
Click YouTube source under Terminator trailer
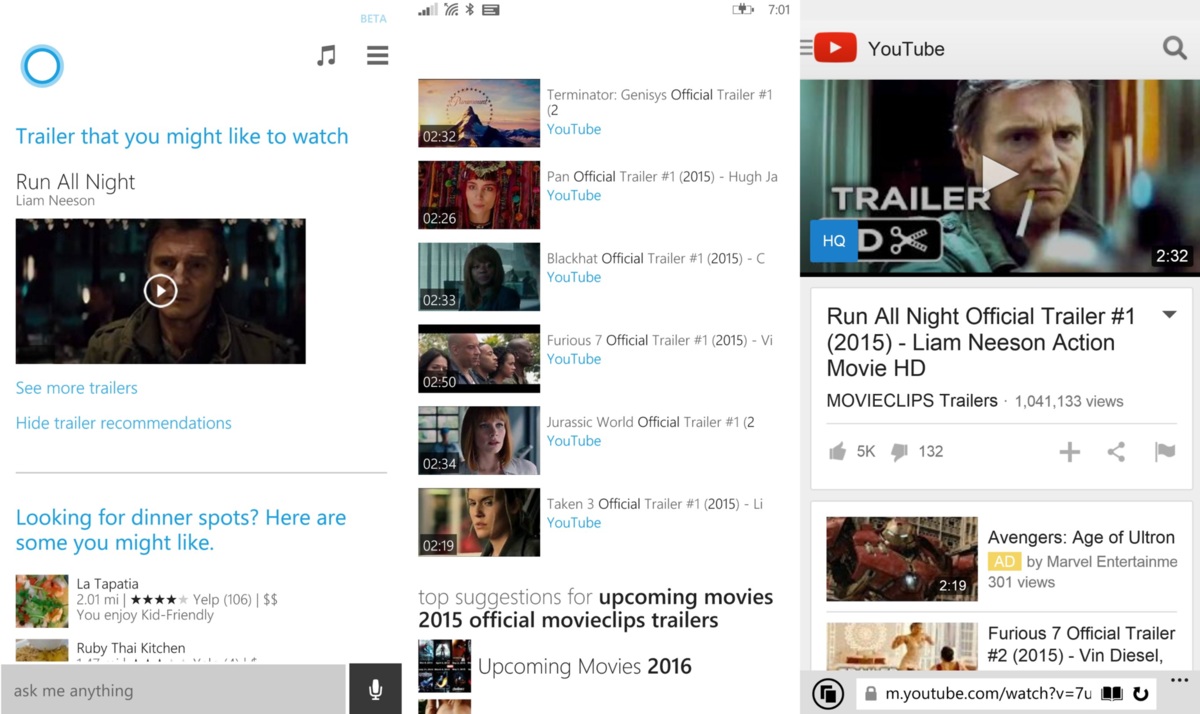tap(574, 129)
